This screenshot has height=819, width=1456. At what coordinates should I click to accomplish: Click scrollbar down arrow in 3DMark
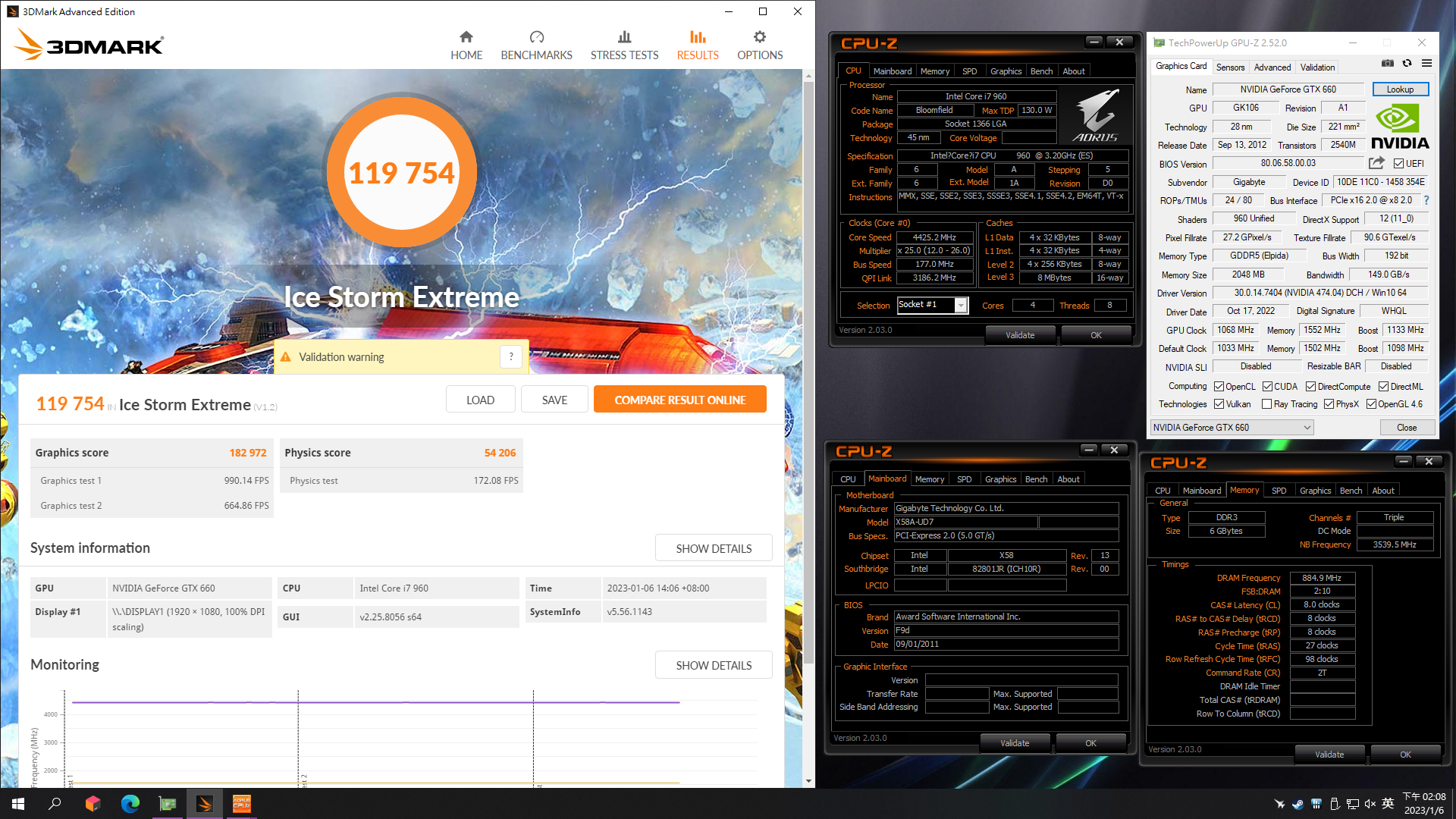click(808, 781)
